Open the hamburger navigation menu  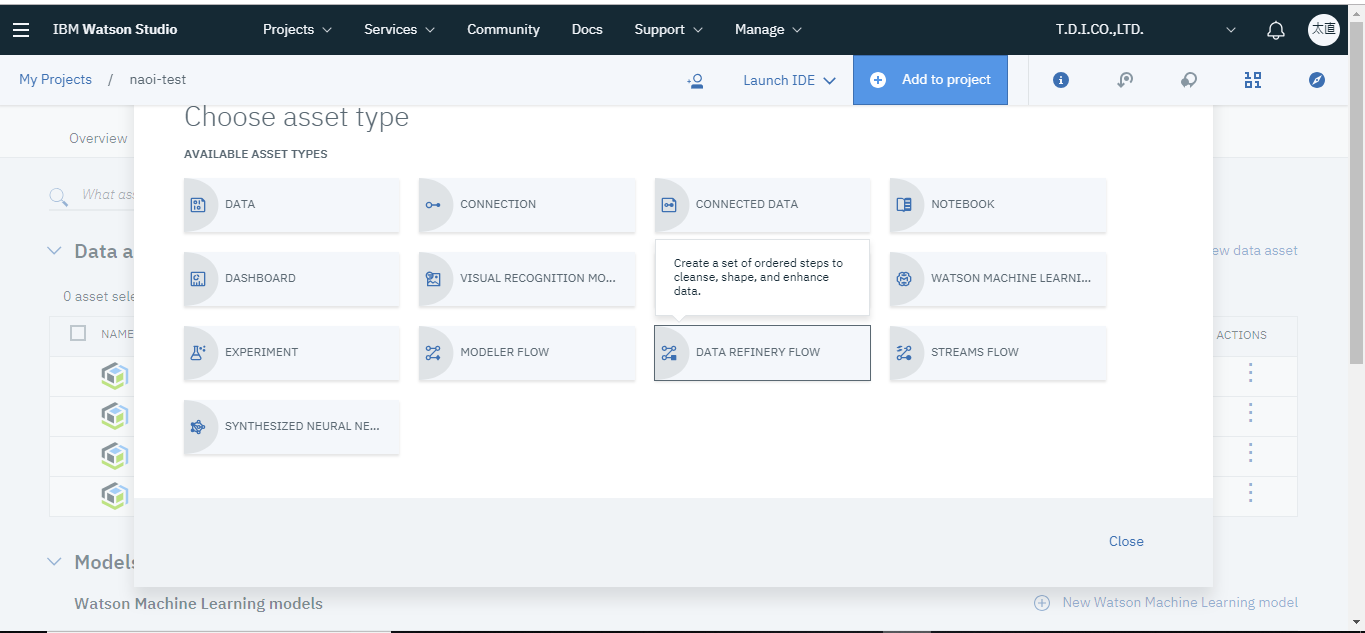pyautogui.click(x=21, y=29)
